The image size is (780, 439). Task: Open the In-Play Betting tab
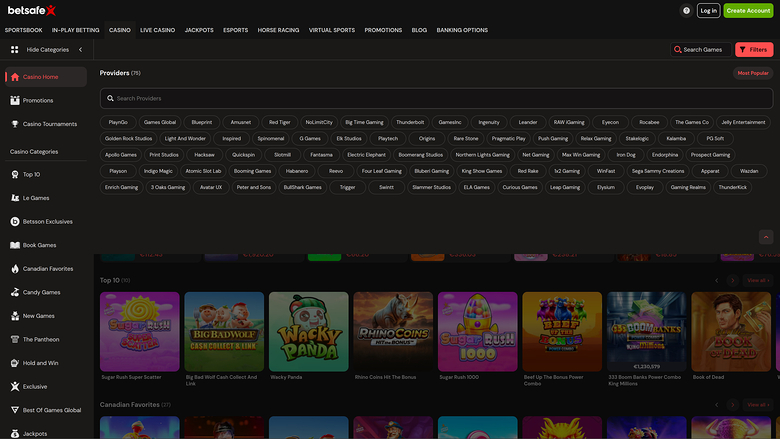tap(76, 30)
